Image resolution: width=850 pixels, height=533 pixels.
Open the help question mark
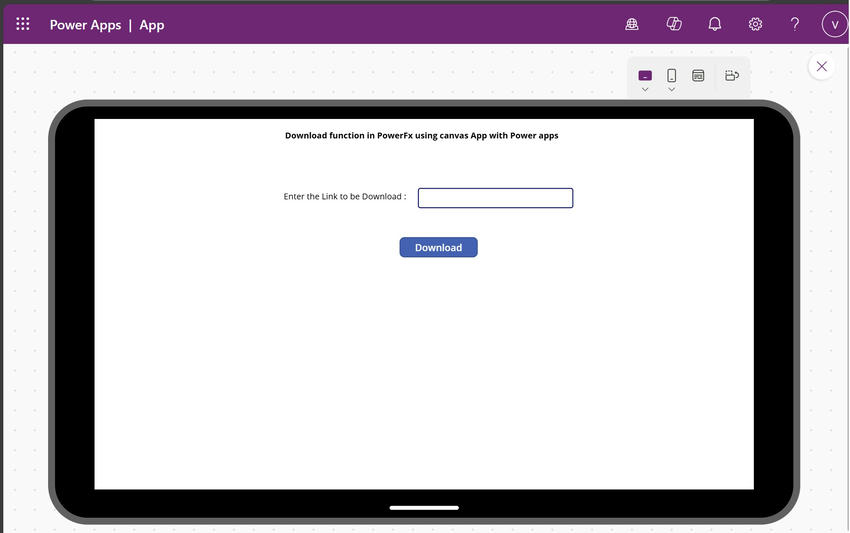click(795, 24)
